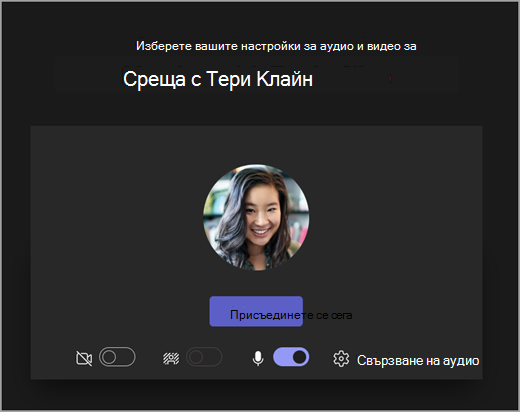Click the meeting title Среща с Тери Клайн

coord(218,79)
